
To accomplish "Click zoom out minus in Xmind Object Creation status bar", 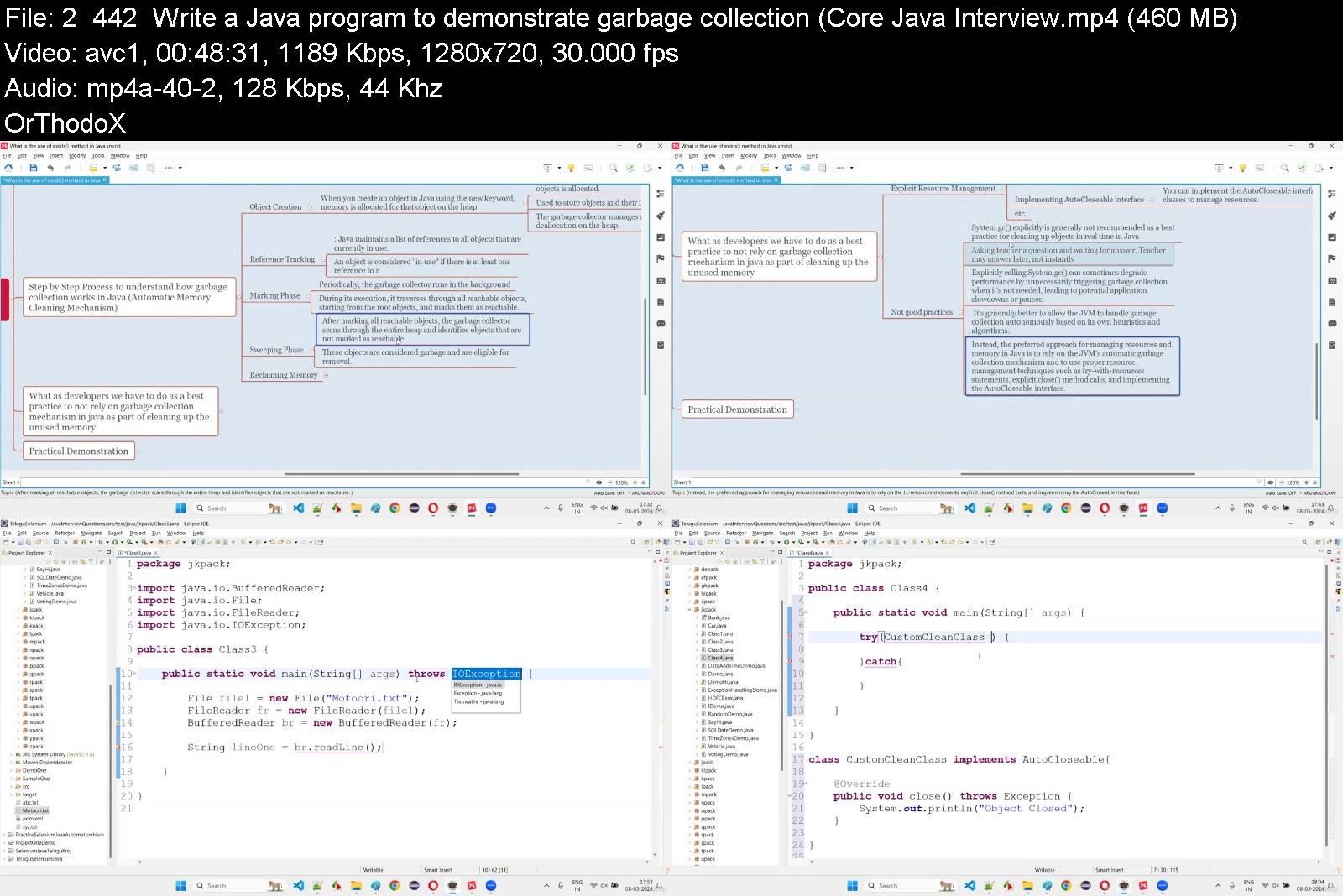I will (x=609, y=482).
